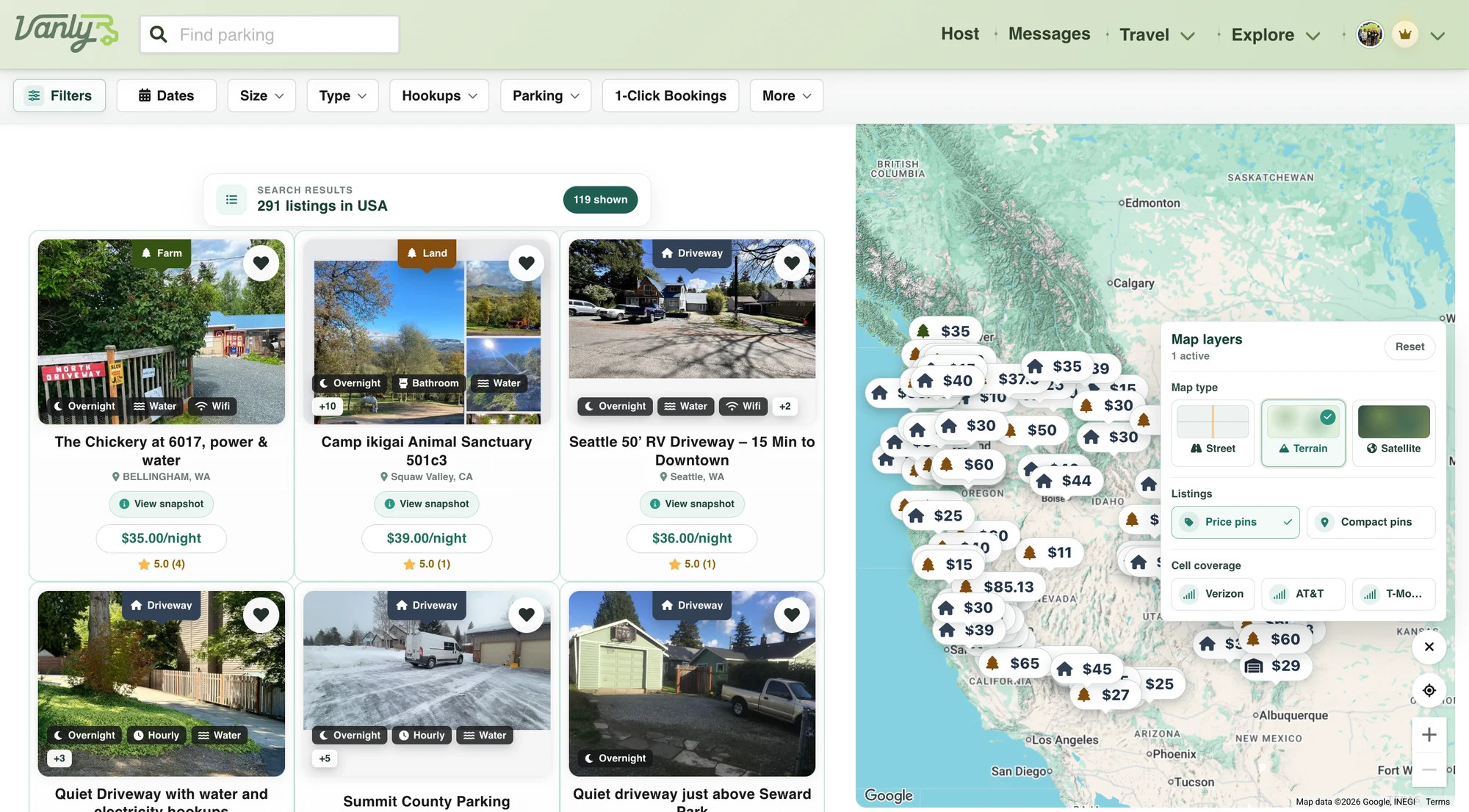The image size is (1469, 812).
Task: Click $35.00/night price button
Action: pos(162,538)
